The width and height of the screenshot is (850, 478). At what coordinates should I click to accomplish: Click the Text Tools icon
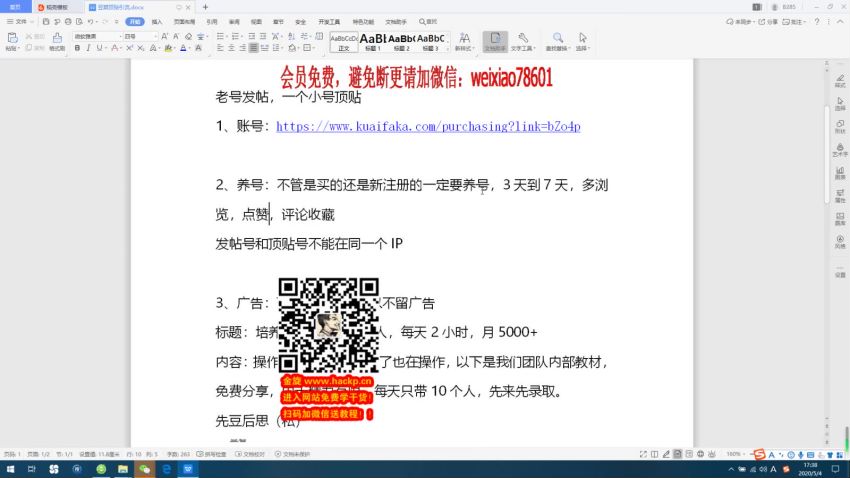[x=522, y=41]
